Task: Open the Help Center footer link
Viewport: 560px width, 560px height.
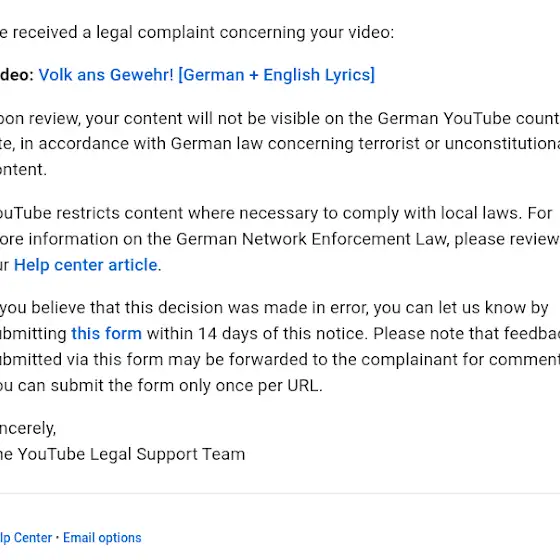Action: click(26, 538)
